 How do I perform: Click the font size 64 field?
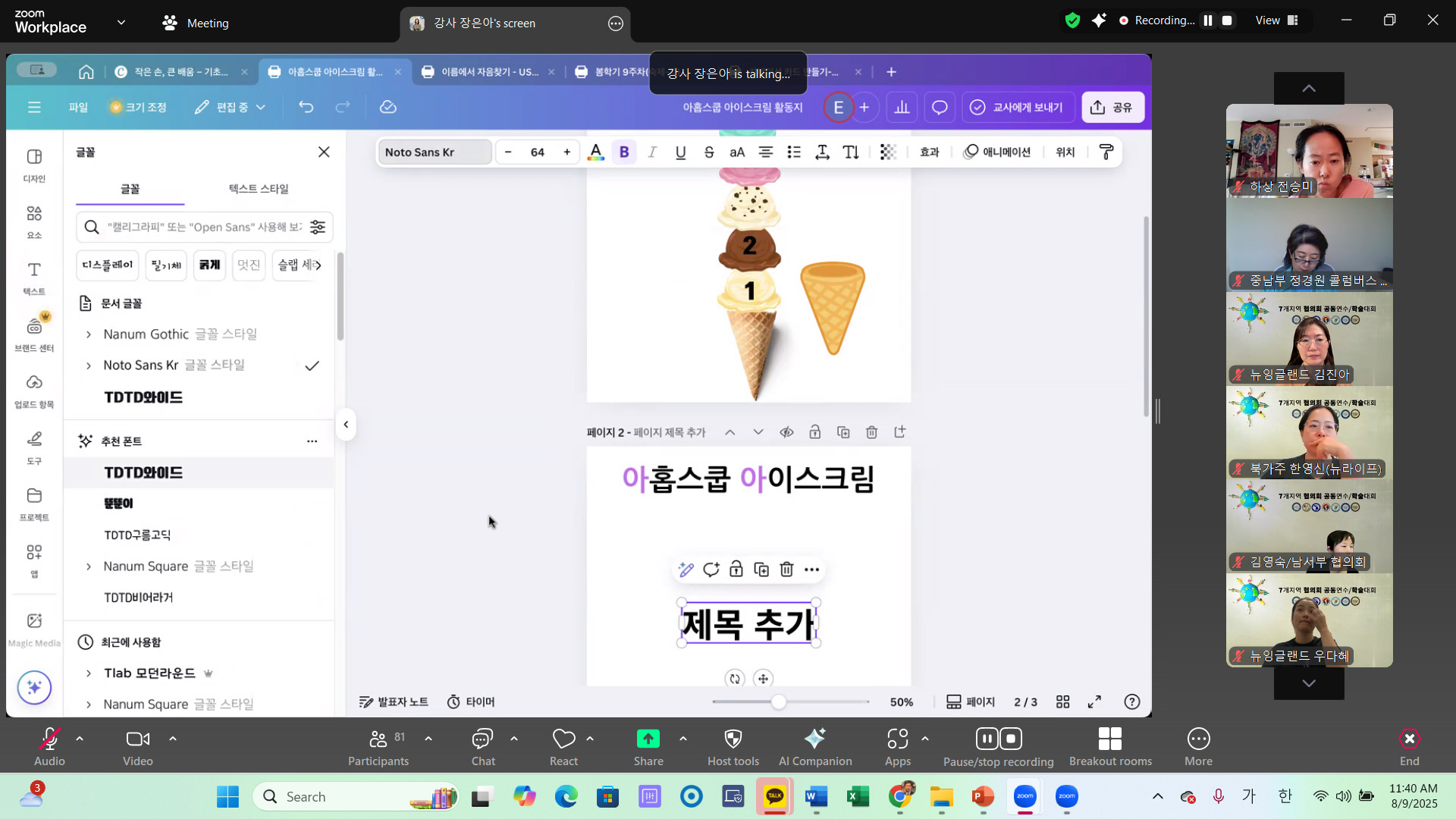[538, 152]
